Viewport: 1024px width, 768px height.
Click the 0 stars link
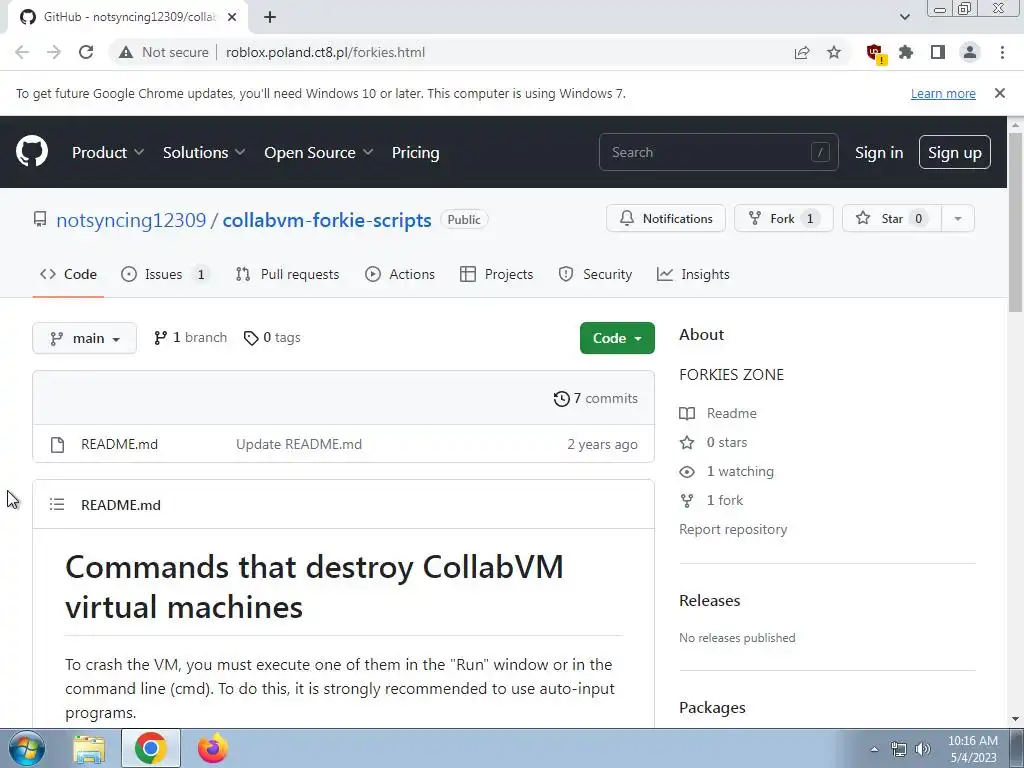tap(713, 442)
